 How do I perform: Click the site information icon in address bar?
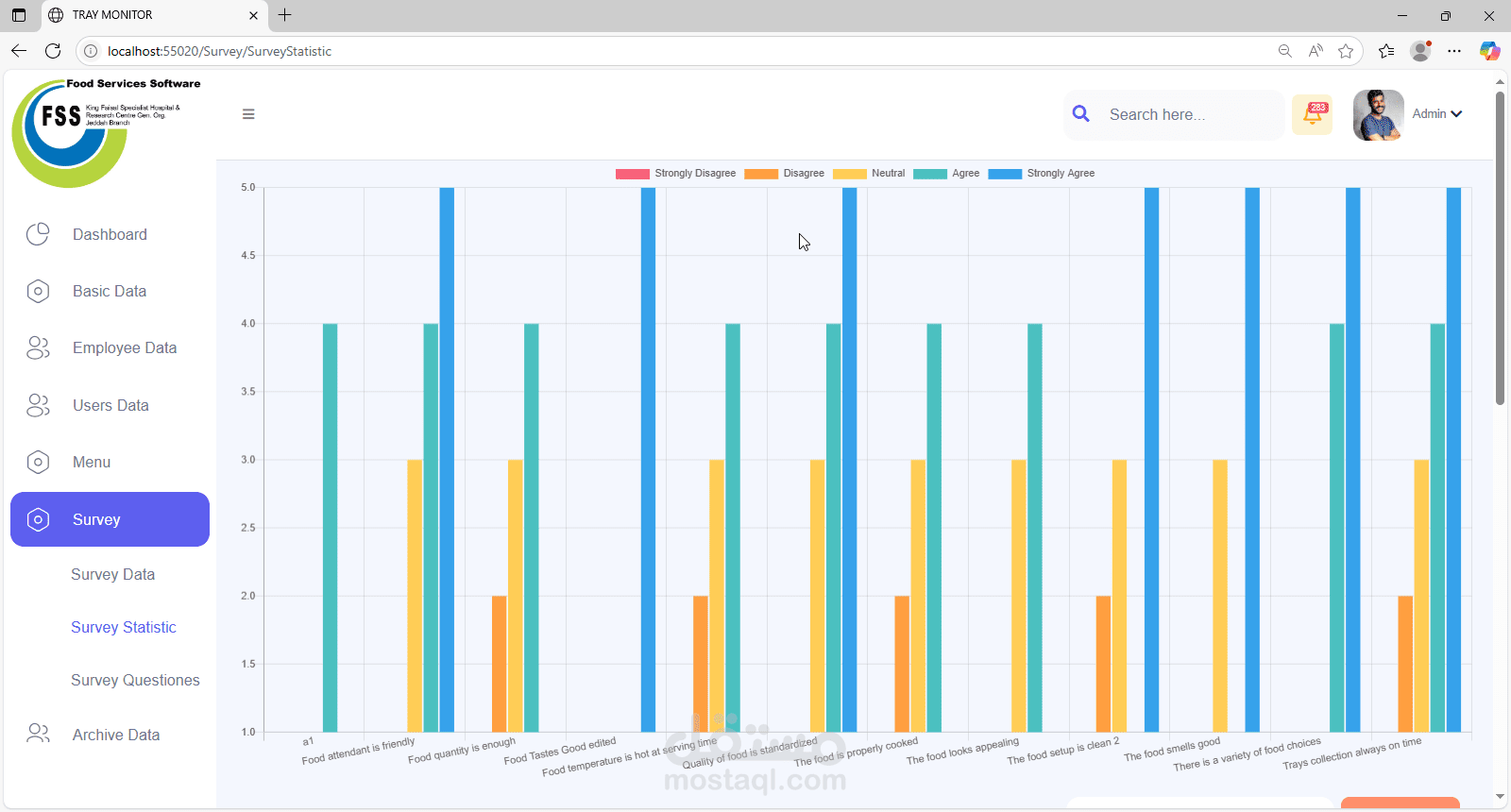click(x=91, y=51)
